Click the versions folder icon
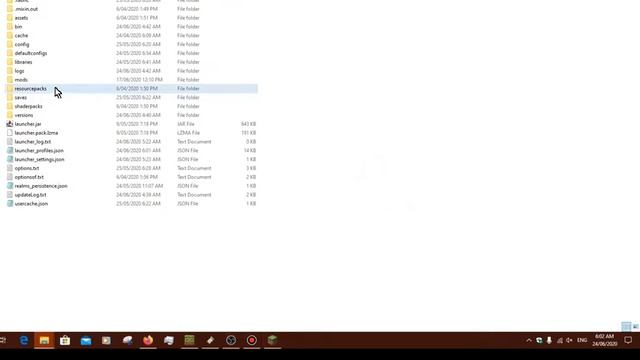The height and width of the screenshot is (360, 640). tap(10, 115)
